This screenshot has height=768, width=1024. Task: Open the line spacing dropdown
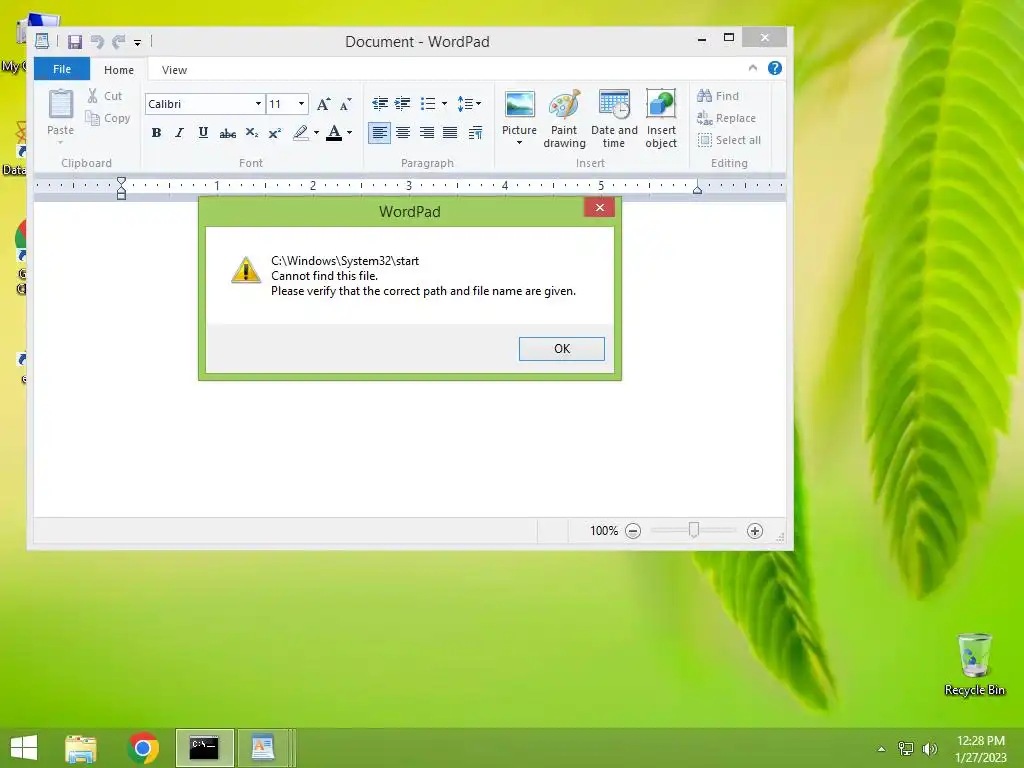(470, 104)
